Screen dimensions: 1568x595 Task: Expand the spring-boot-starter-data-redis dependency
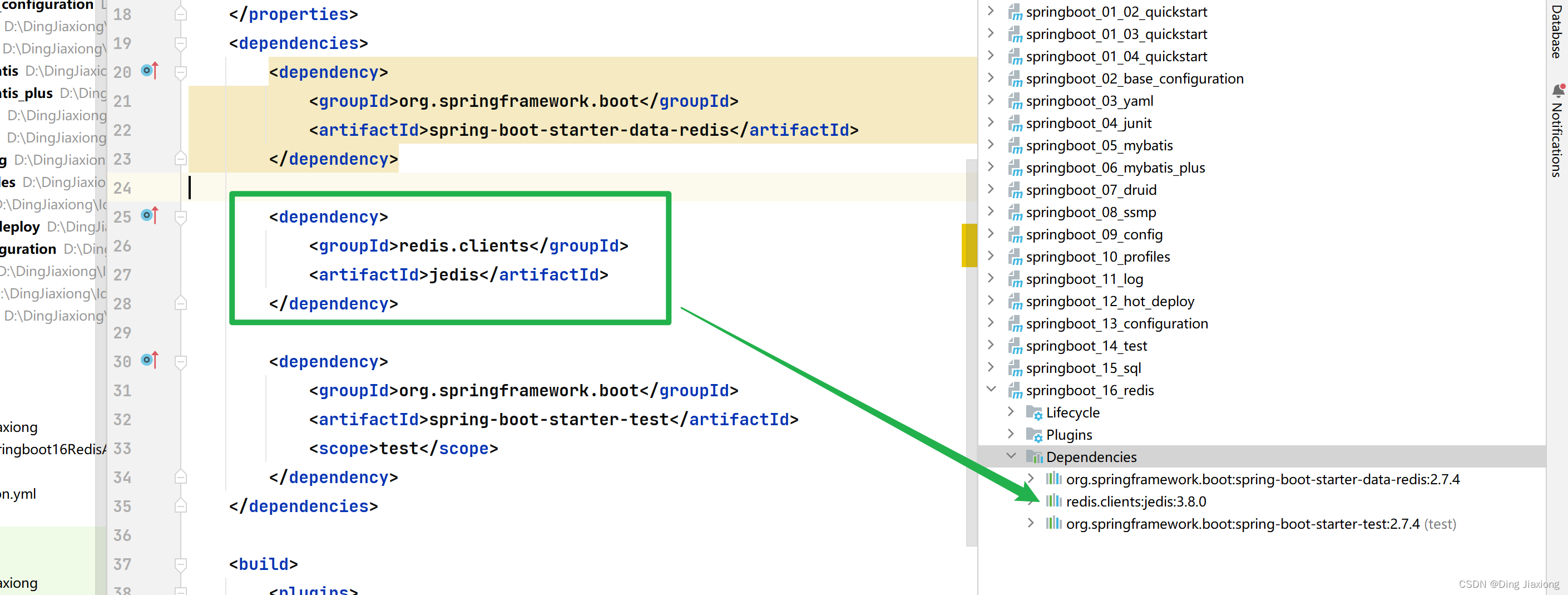(x=1031, y=479)
